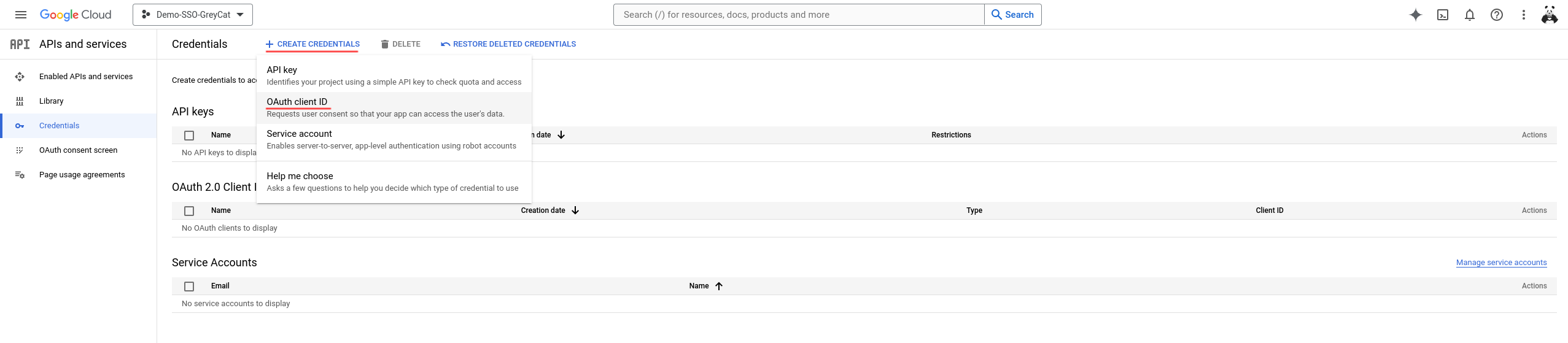Choose Service account option
This screenshot has width=1568, height=343.
tap(394, 139)
